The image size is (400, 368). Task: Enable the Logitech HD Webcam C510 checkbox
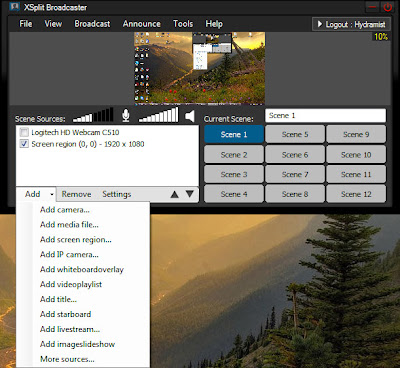(24, 132)
